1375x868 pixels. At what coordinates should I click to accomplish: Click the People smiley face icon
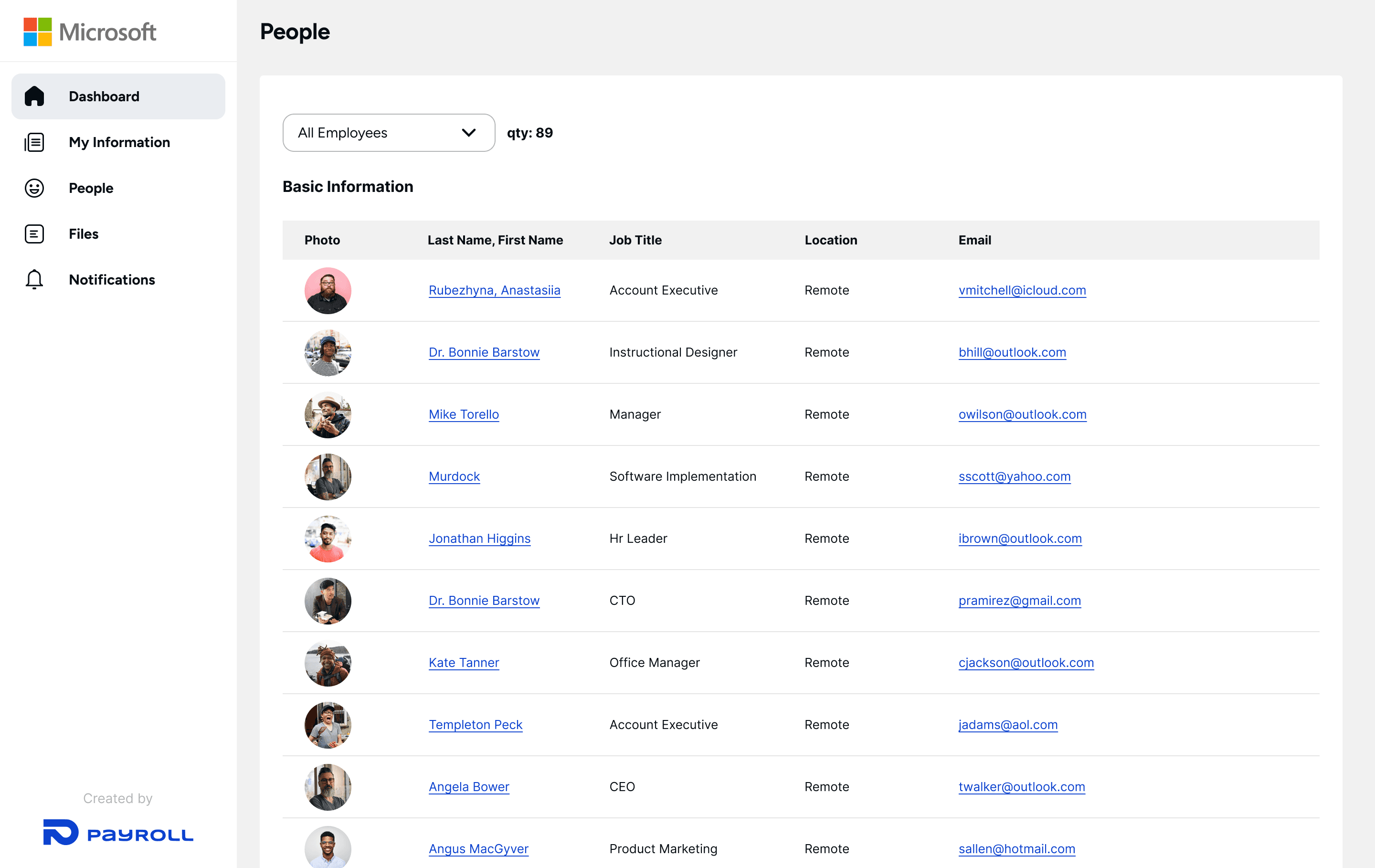[34, 188]
